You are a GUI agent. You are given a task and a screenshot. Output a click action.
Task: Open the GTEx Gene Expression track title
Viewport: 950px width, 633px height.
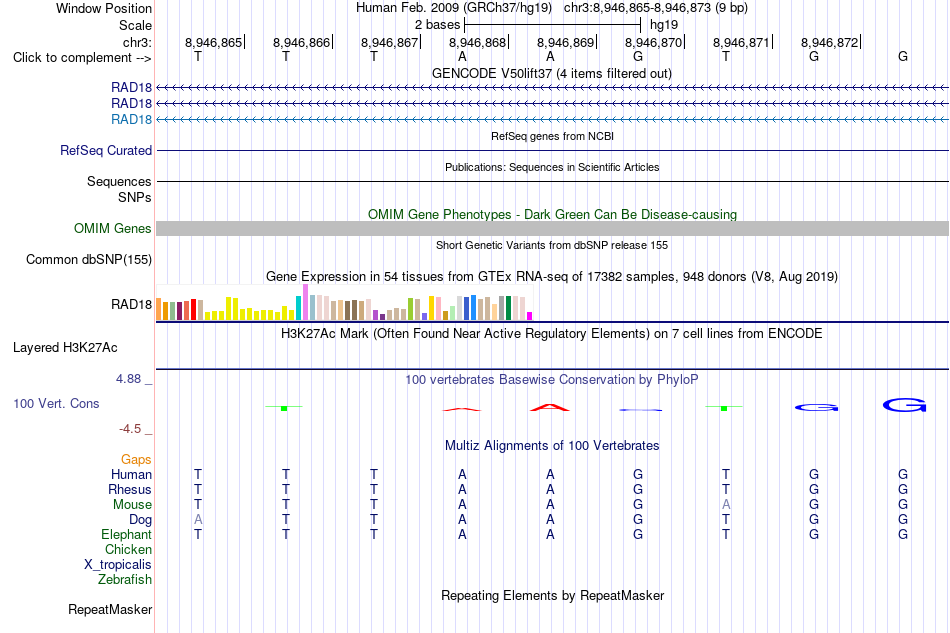pos(552,277)
